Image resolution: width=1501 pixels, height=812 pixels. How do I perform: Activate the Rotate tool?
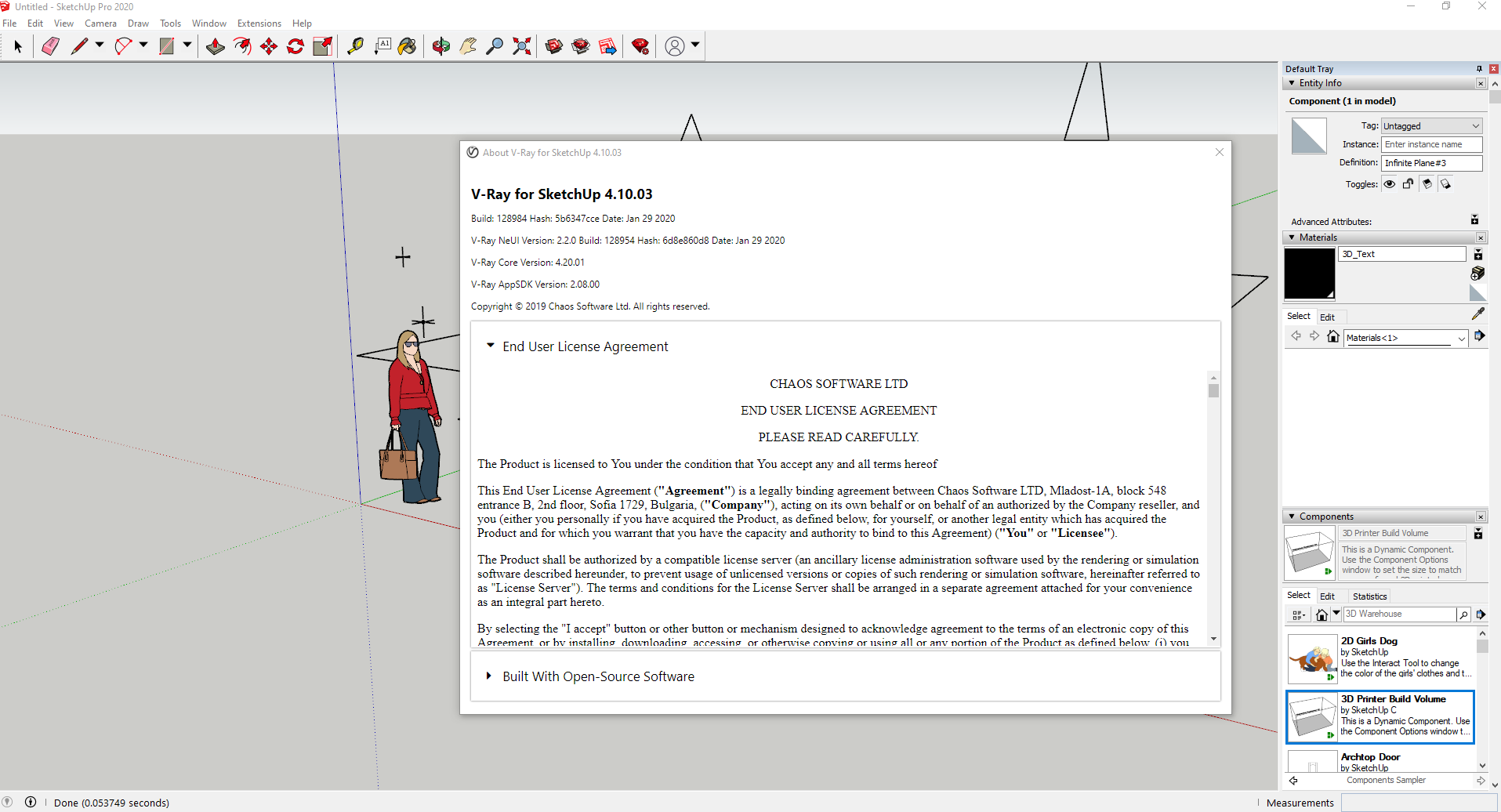pos(295,47)
